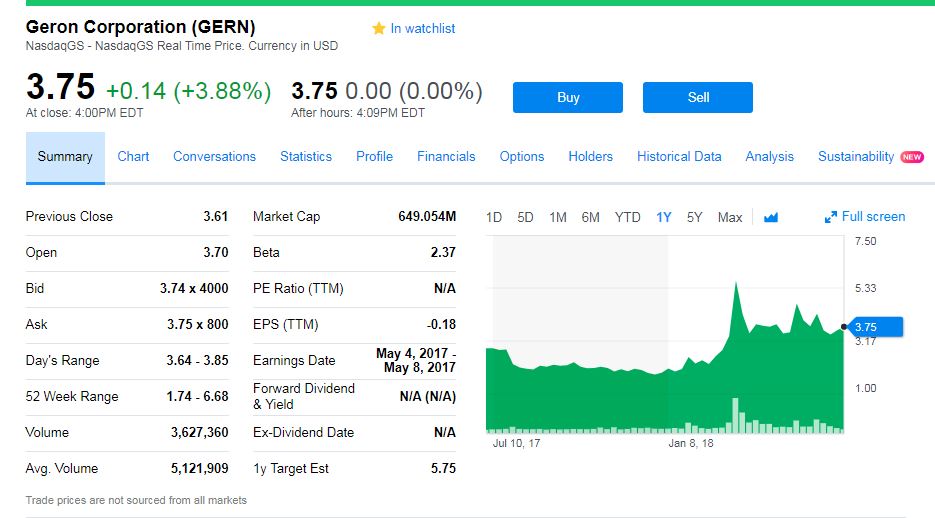Open the Options tab
This screenshot has height=518, width=935.
[522, 156]
